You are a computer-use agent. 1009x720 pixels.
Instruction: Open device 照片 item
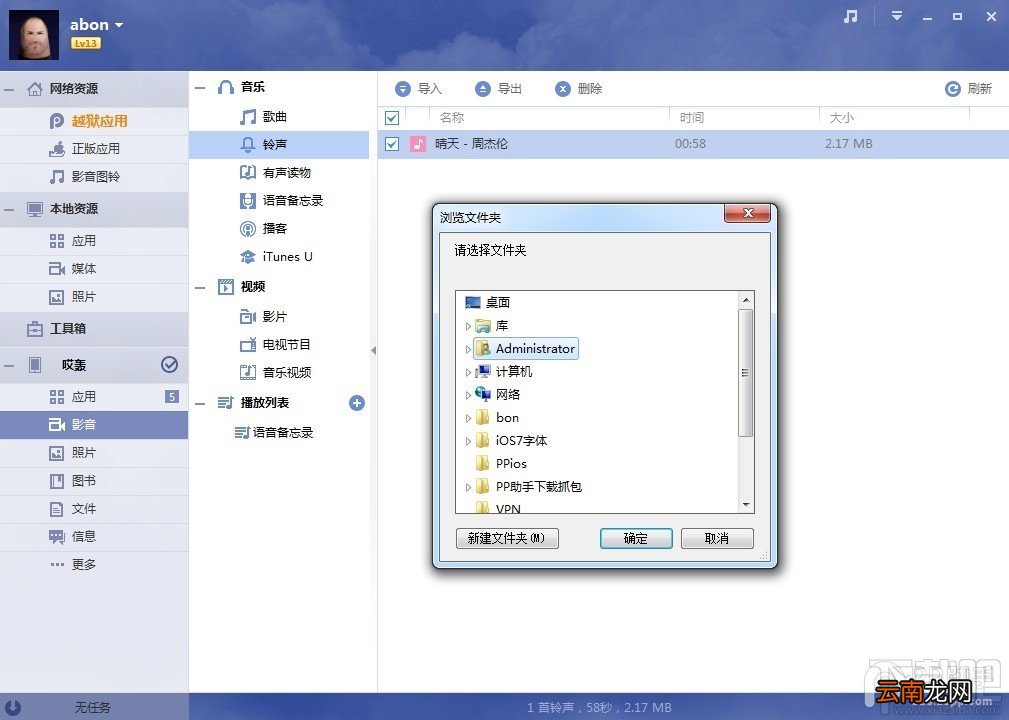point(94,453)
